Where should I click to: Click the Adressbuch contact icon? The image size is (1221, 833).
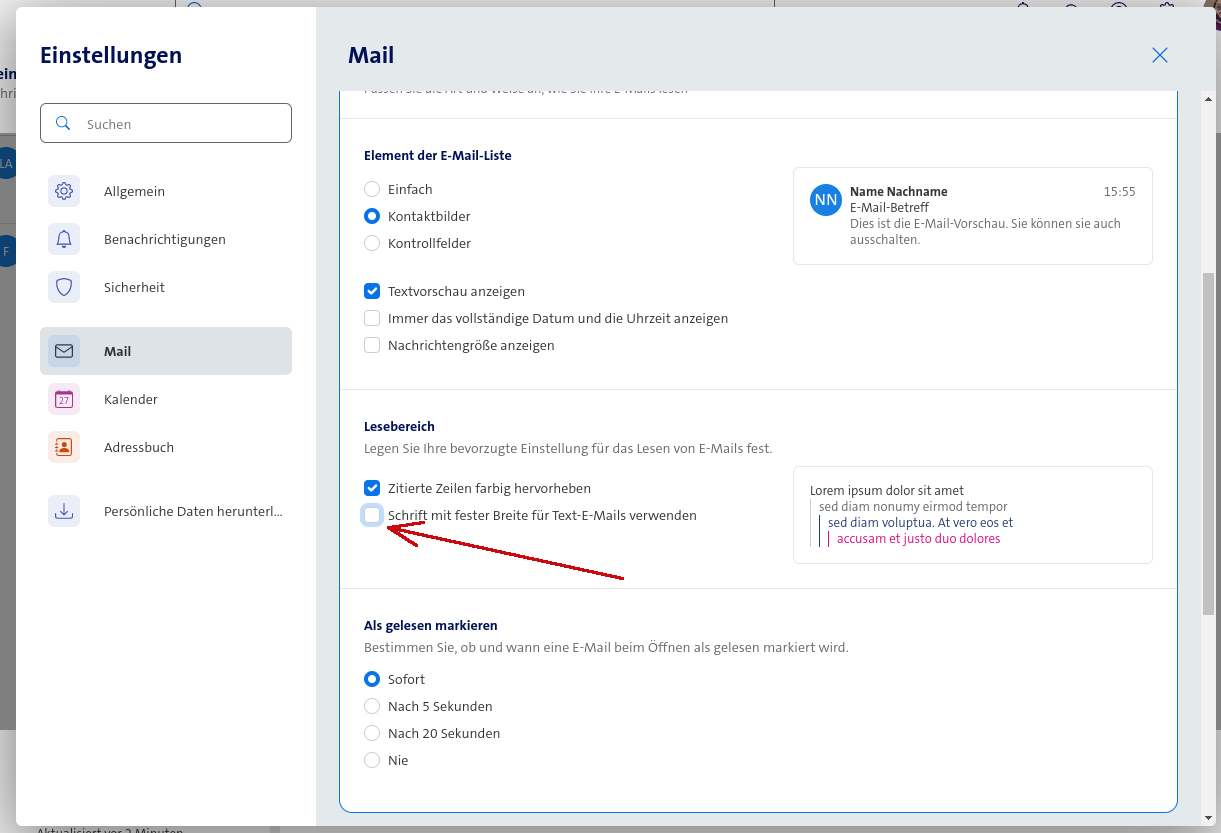point(64,447)
